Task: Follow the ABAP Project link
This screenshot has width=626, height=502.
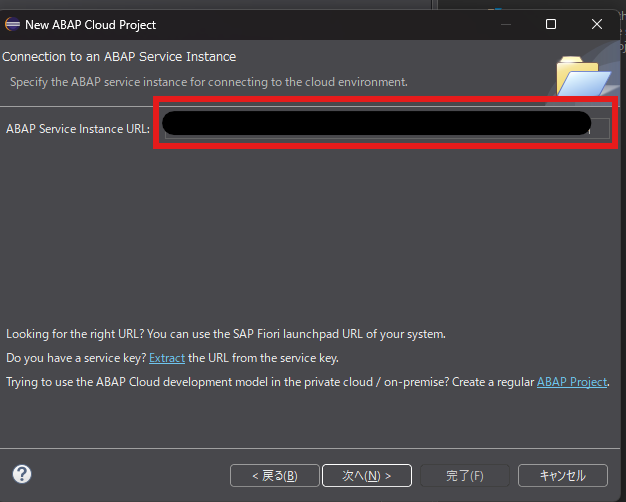Action: coord(572,382)
